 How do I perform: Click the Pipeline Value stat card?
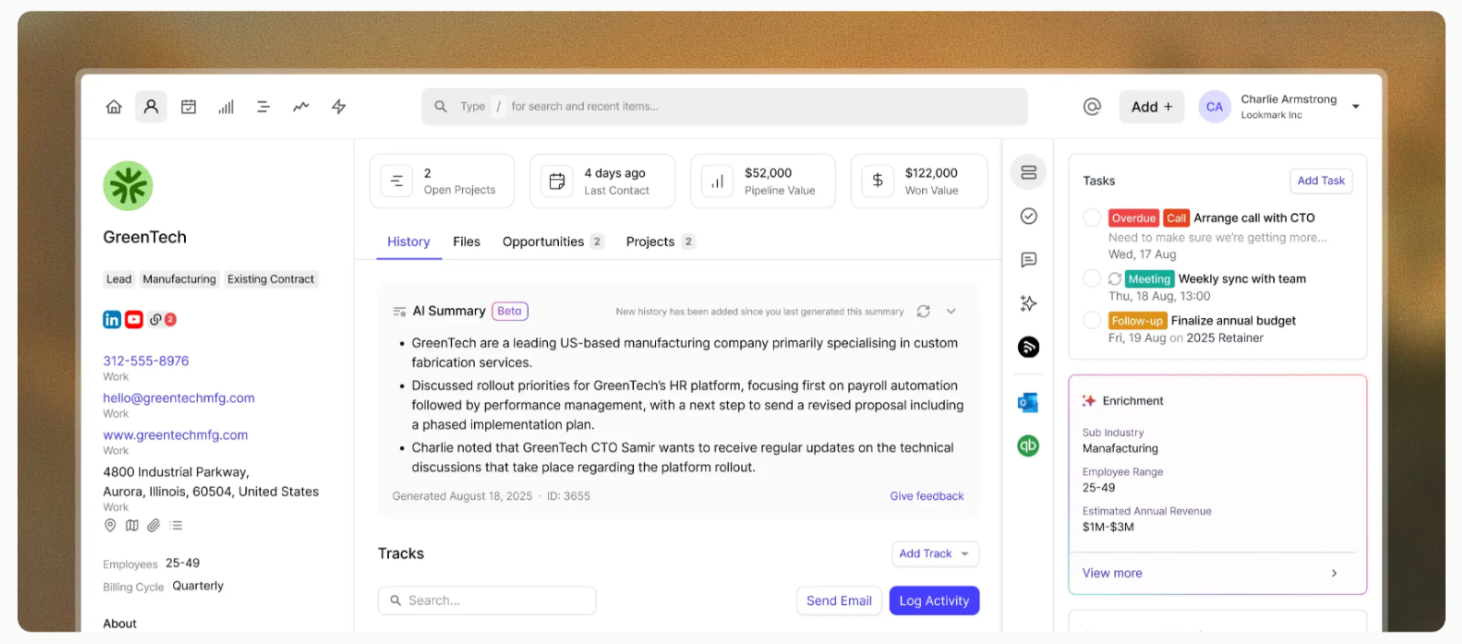[763, 181]
